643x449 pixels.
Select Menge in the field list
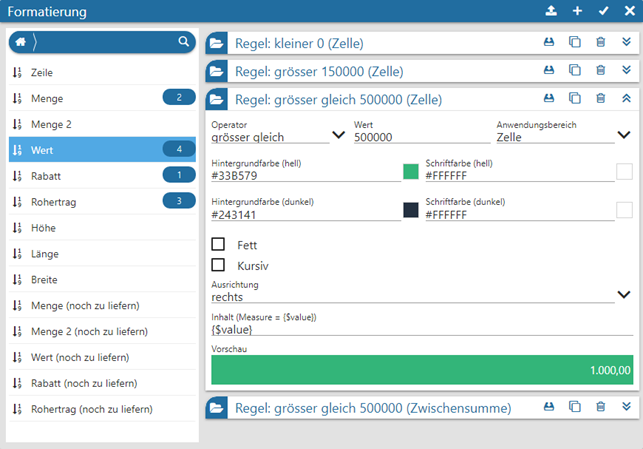(56, 98)
